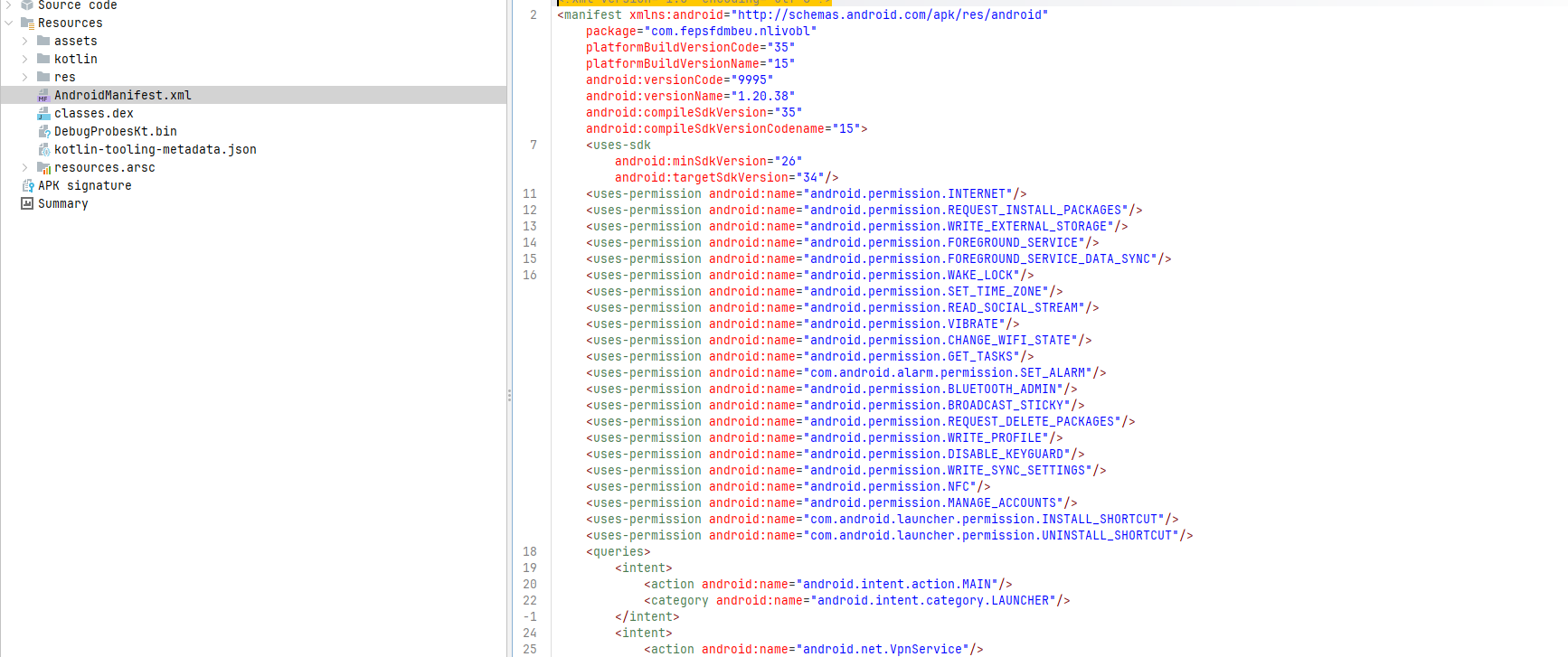Select the assets folder label
Viewport: 1568px width, 657px height.
[76, 41]
